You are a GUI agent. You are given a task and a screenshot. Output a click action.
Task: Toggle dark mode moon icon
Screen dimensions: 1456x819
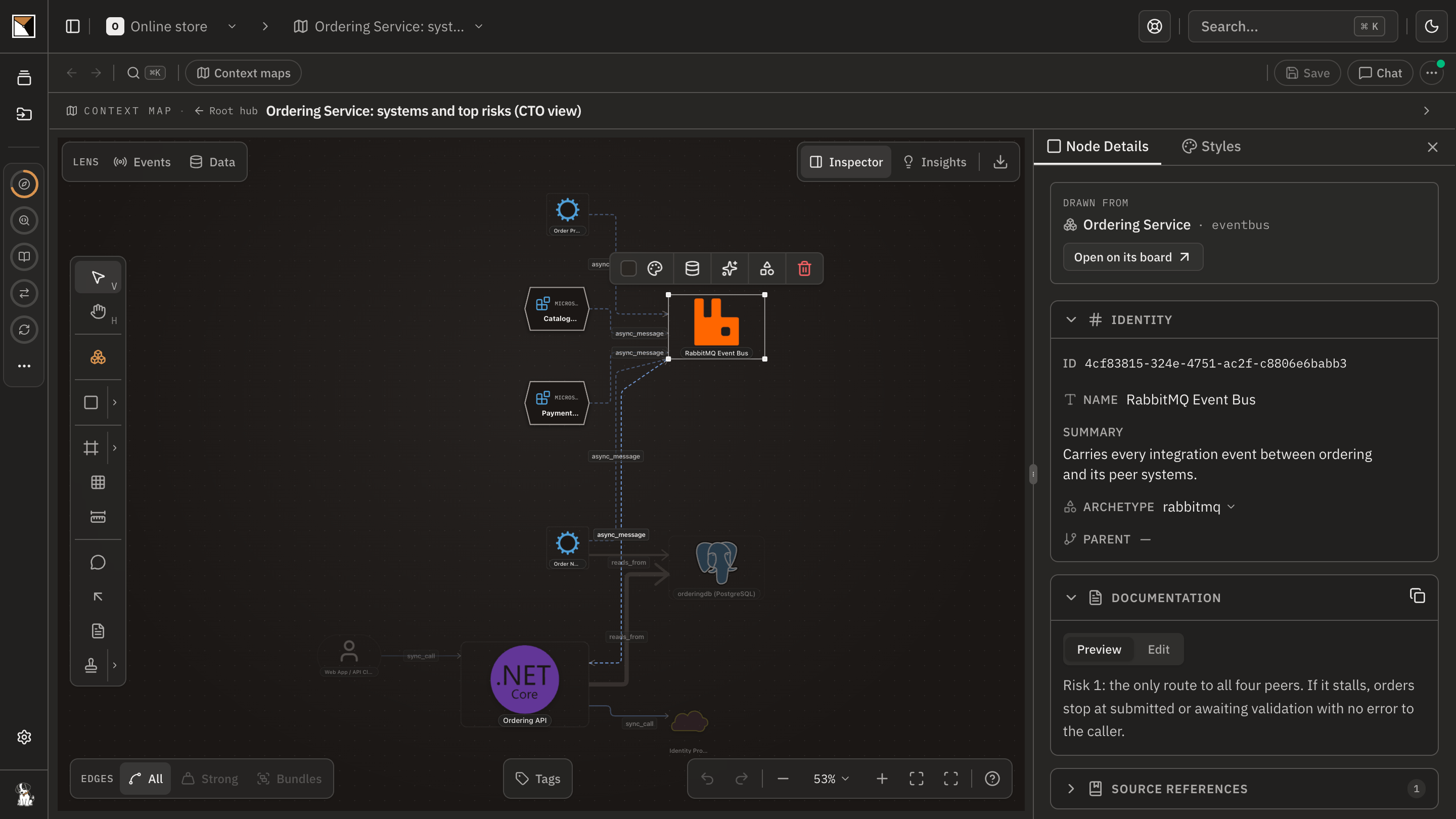pyautogui.click(x=1431, y=27)
